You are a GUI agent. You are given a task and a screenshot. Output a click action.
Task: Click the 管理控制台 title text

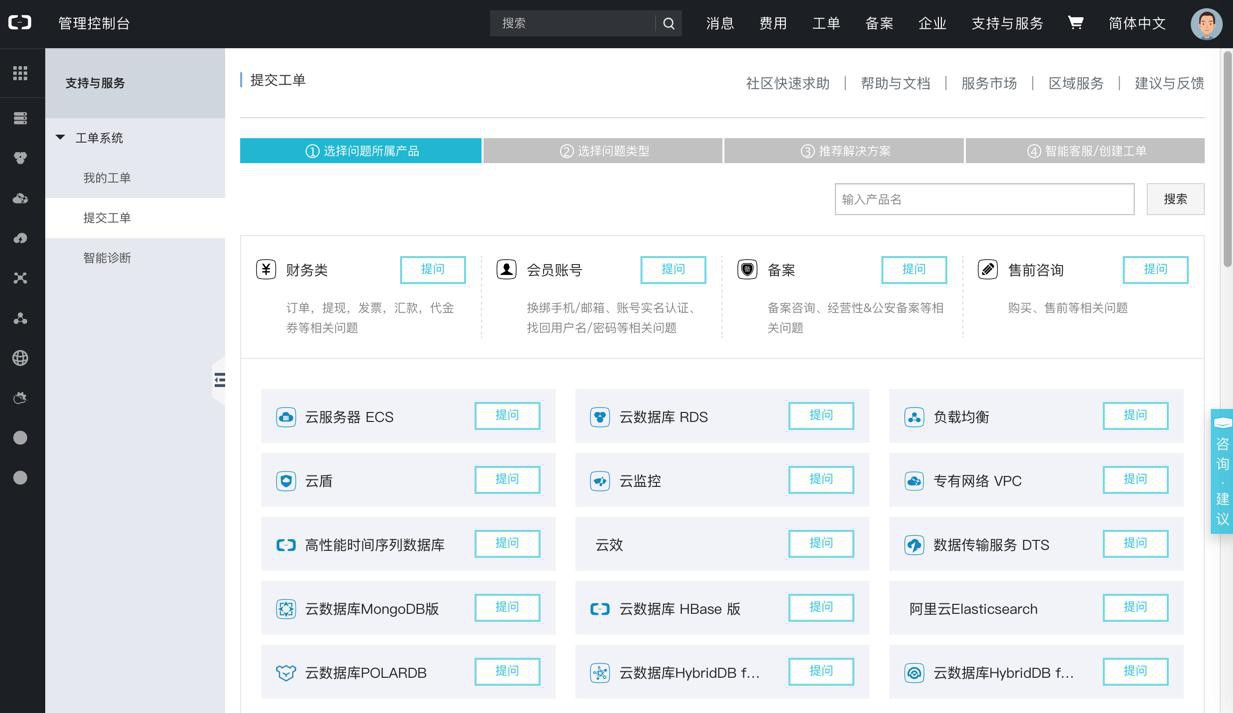[x=94, y=23]
